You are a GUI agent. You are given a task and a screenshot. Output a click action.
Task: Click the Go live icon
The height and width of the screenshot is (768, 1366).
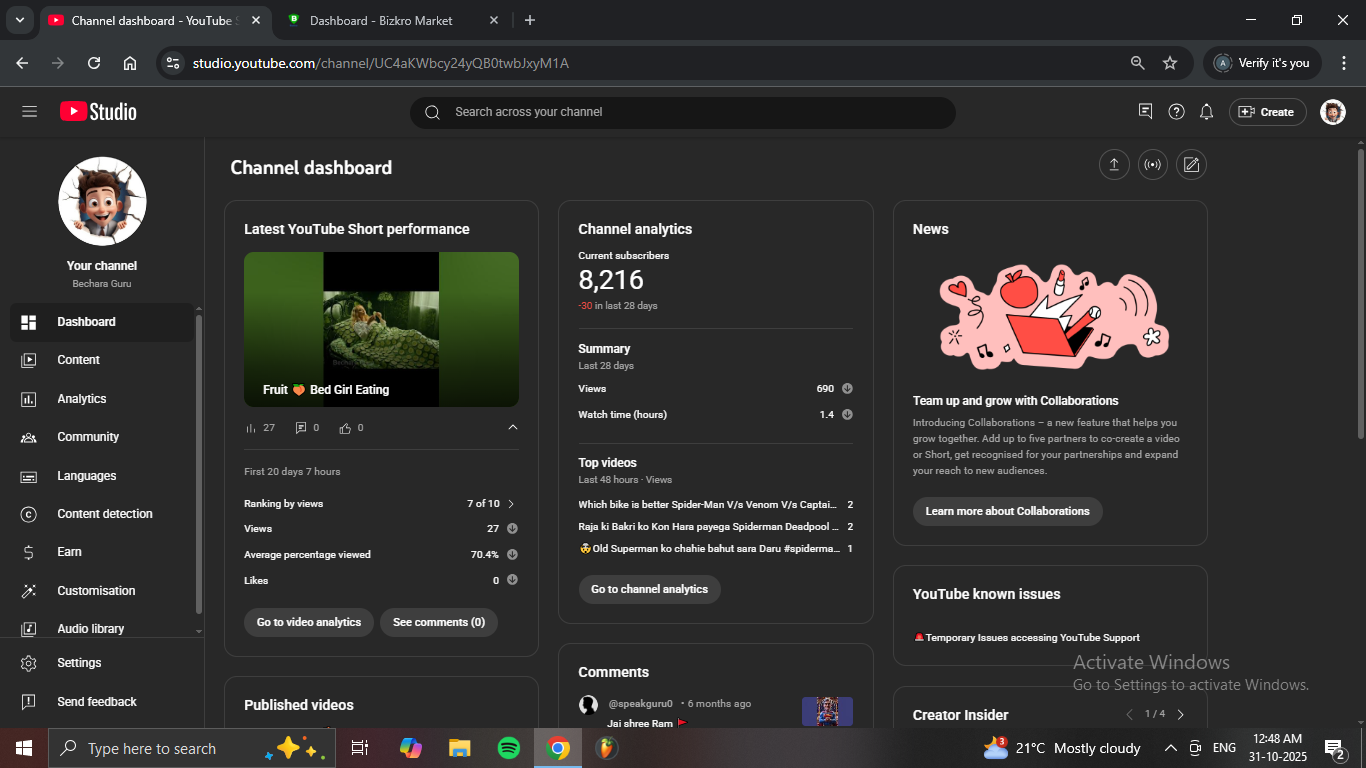click(x=1152, y=165)
